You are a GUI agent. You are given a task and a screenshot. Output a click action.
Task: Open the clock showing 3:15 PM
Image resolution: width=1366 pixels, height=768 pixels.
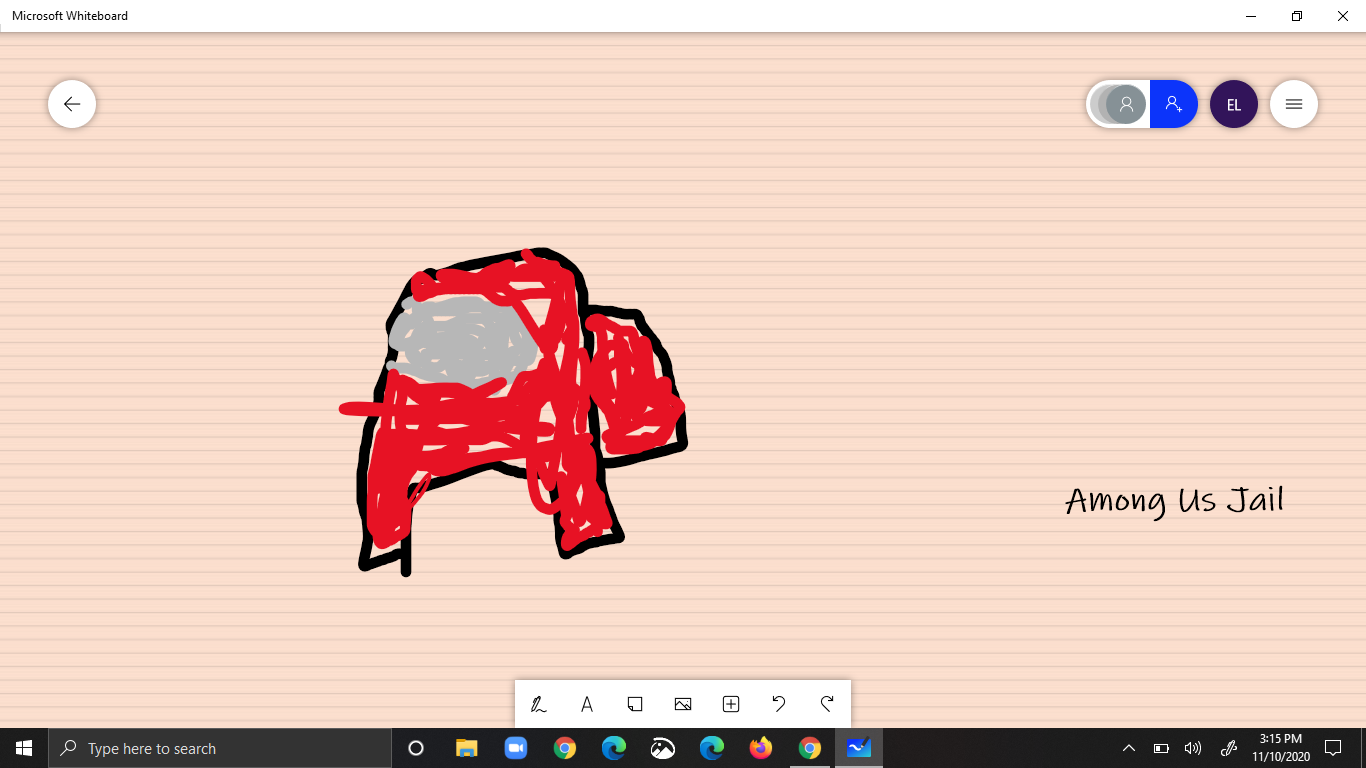point(1281,748)
